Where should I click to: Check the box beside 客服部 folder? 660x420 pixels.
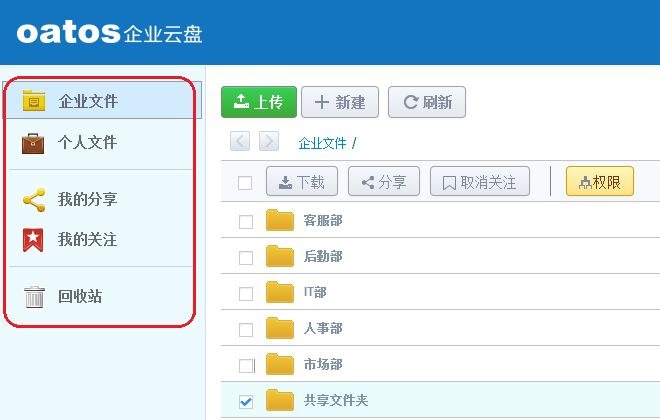(x=246, y=222)
